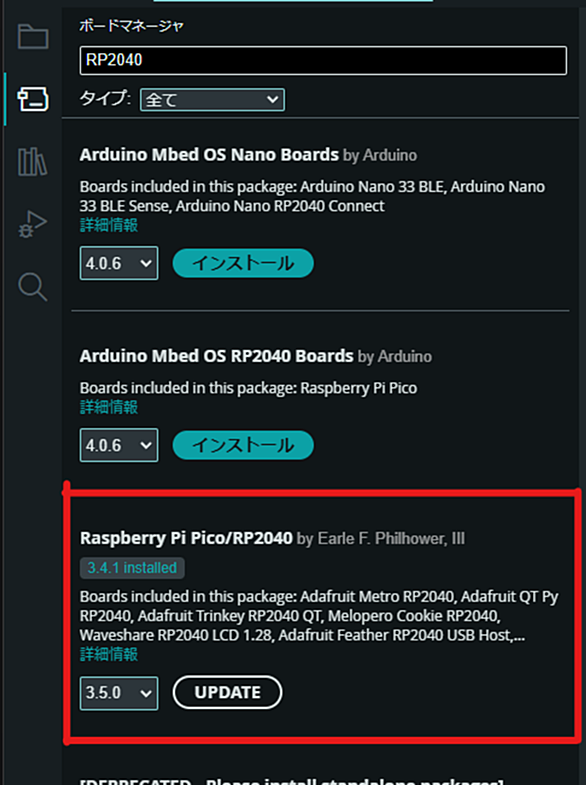Image resolution: width=586 pixels, height=785 pixels.
Task: Click the RP2040 search input field
Action: tap(323, 61)
